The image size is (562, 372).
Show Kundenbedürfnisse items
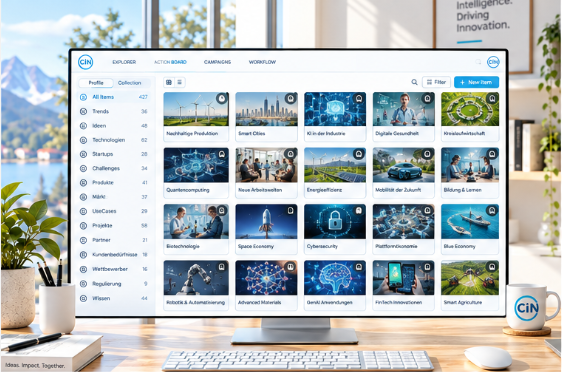pos(114,254)
